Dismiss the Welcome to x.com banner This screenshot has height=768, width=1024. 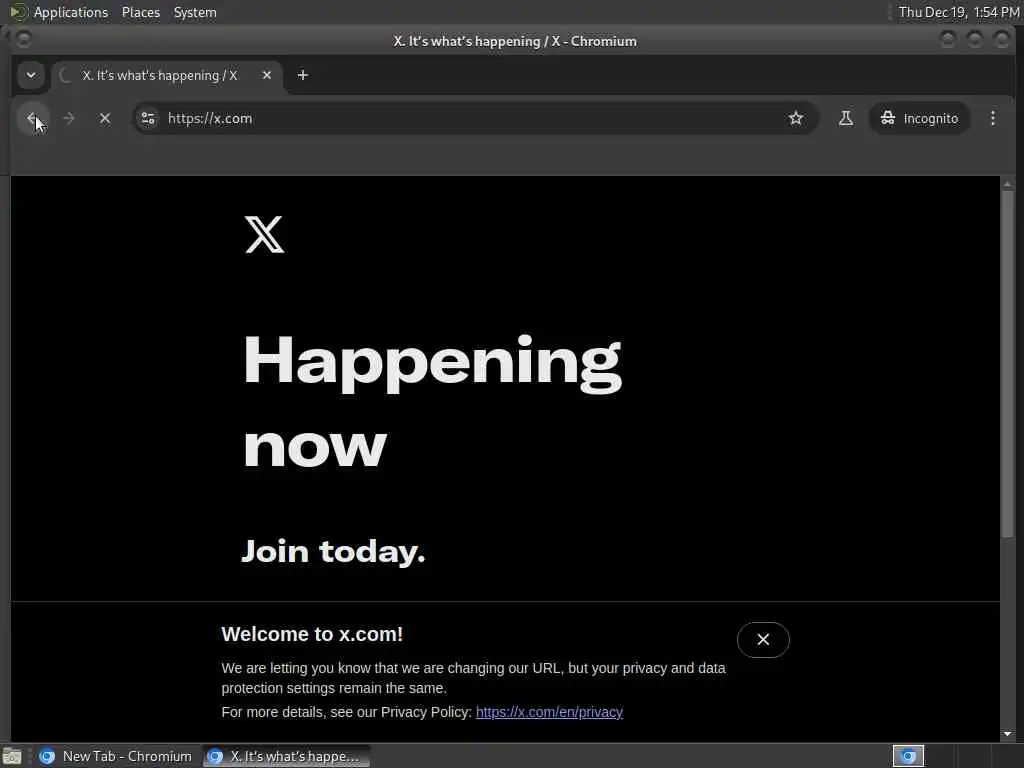(763, 639)
